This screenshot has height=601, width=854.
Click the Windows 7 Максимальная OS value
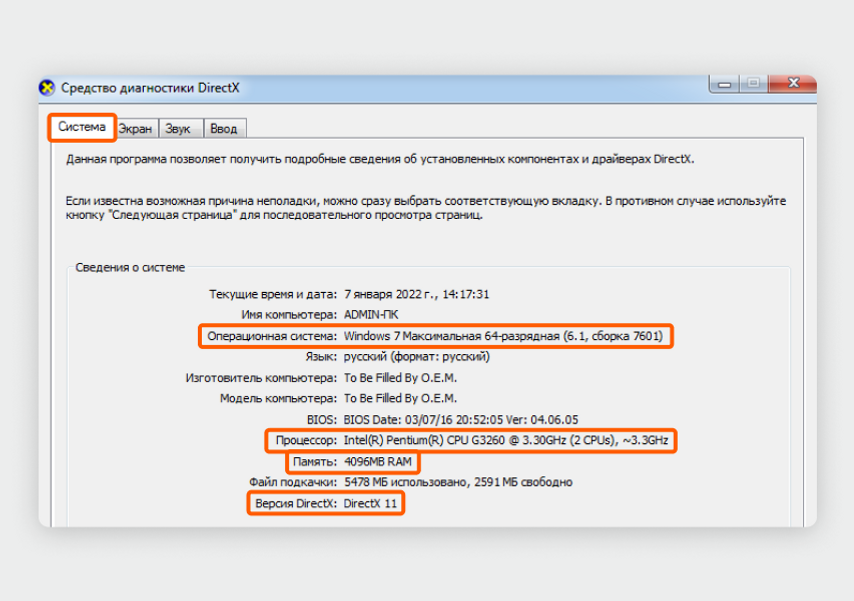[x=503, y=336]
